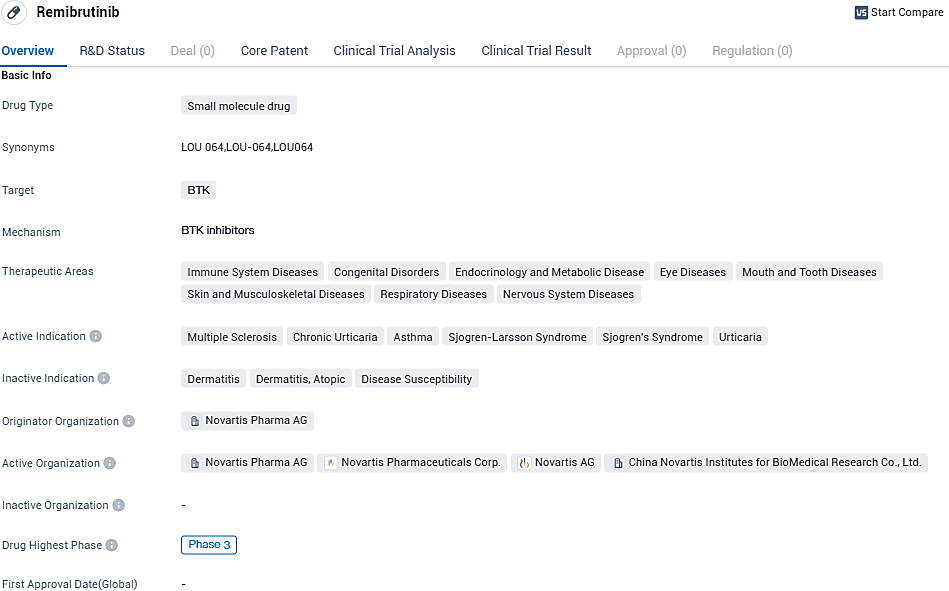Click the Start Compare VS icon
The width and height of the screenshot is (949, 591).
pyautogui.click(x=861, y=13)
